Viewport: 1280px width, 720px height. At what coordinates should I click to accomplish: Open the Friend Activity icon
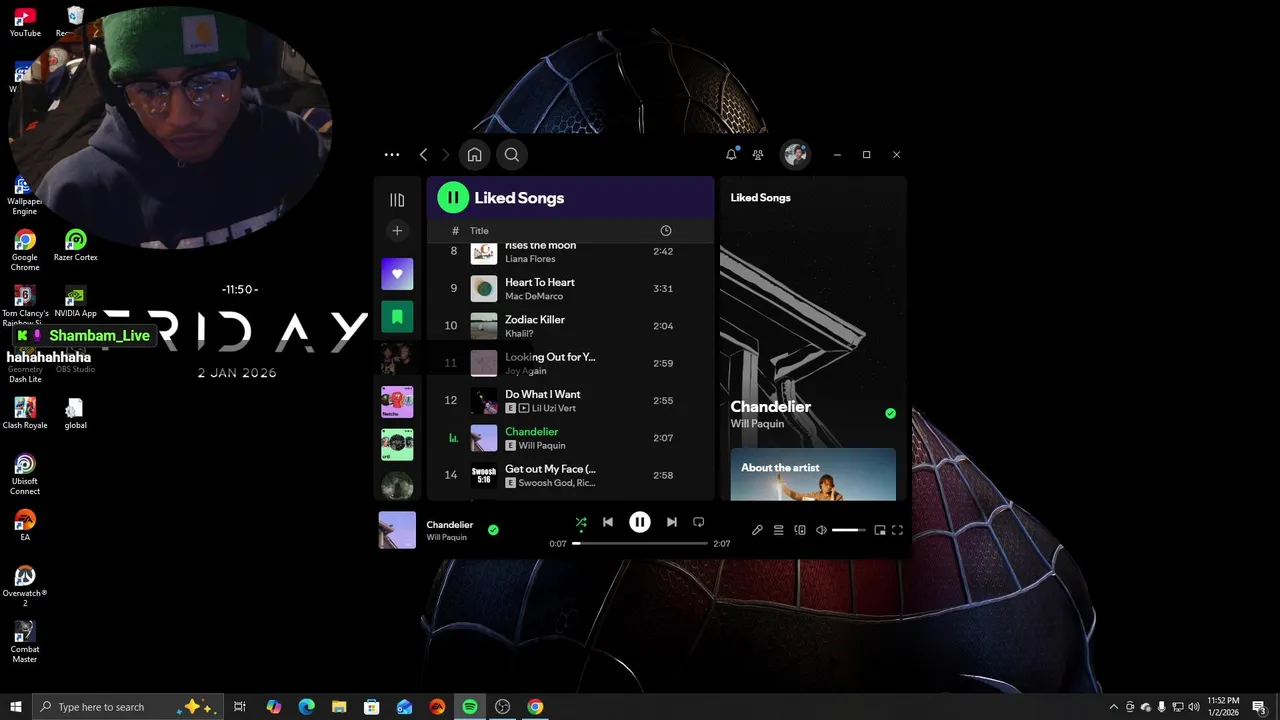(758, 155)
